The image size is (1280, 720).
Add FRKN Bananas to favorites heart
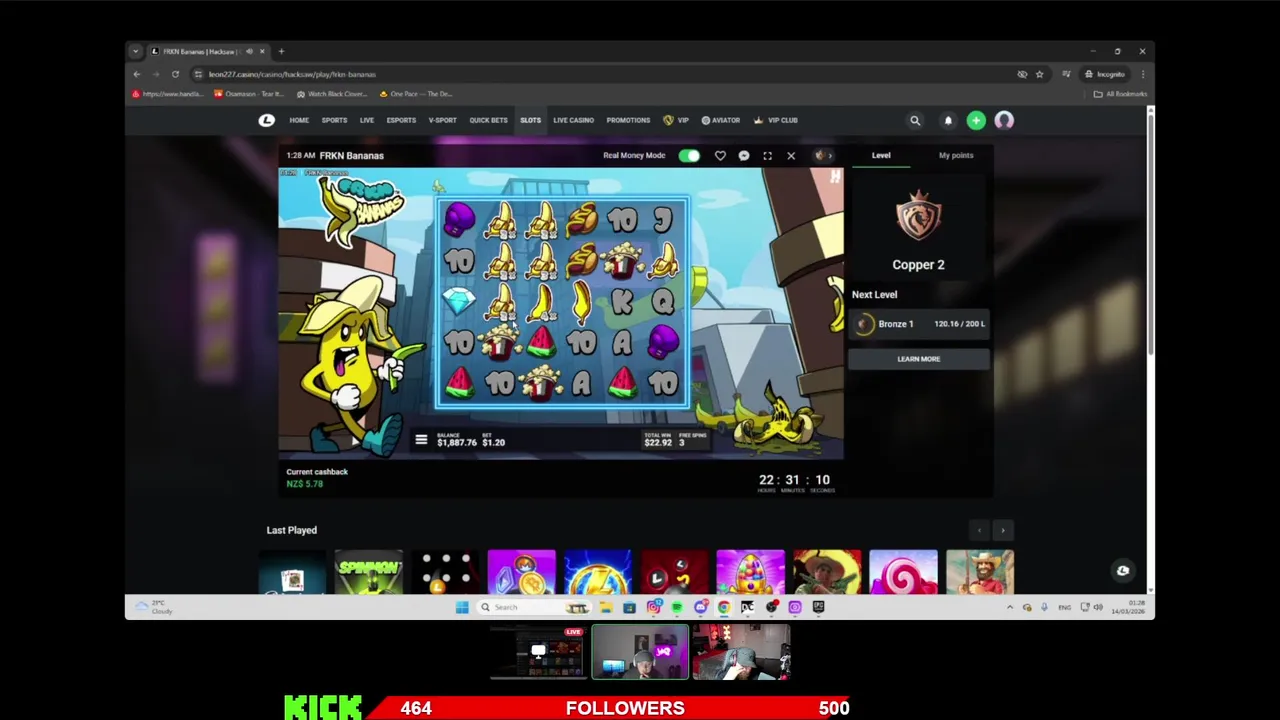720,155
